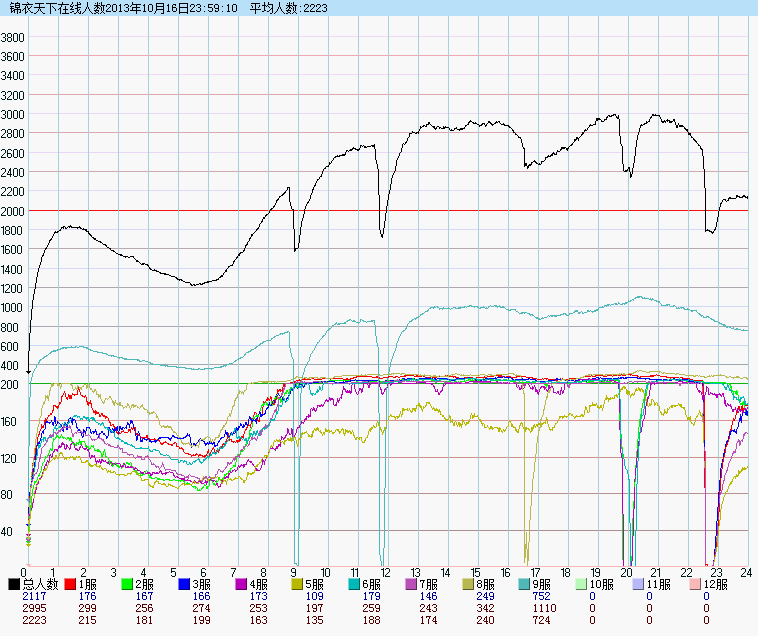Screen dimensions: 758x636
Task: Choose the violet 7服 legend swatch
Action: (x=412, y=583)
